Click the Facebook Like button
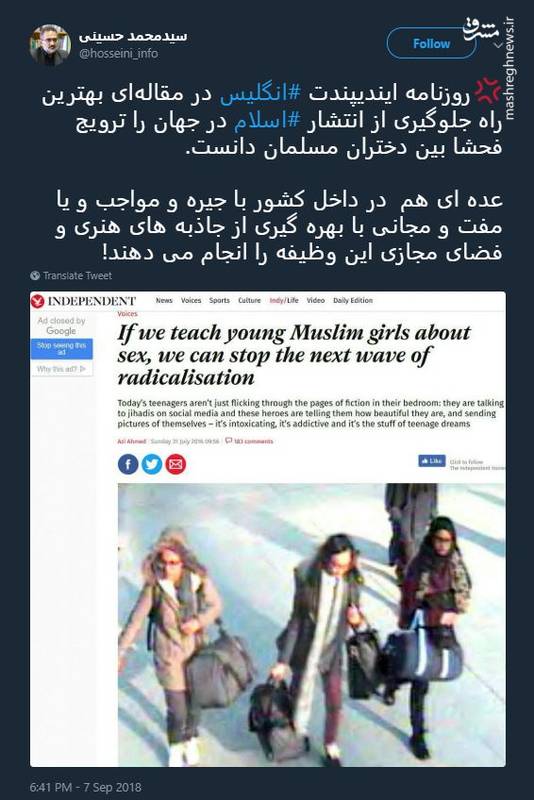This screenshot has height=800, width=534. pyautogui.click(x=431, y=461)
